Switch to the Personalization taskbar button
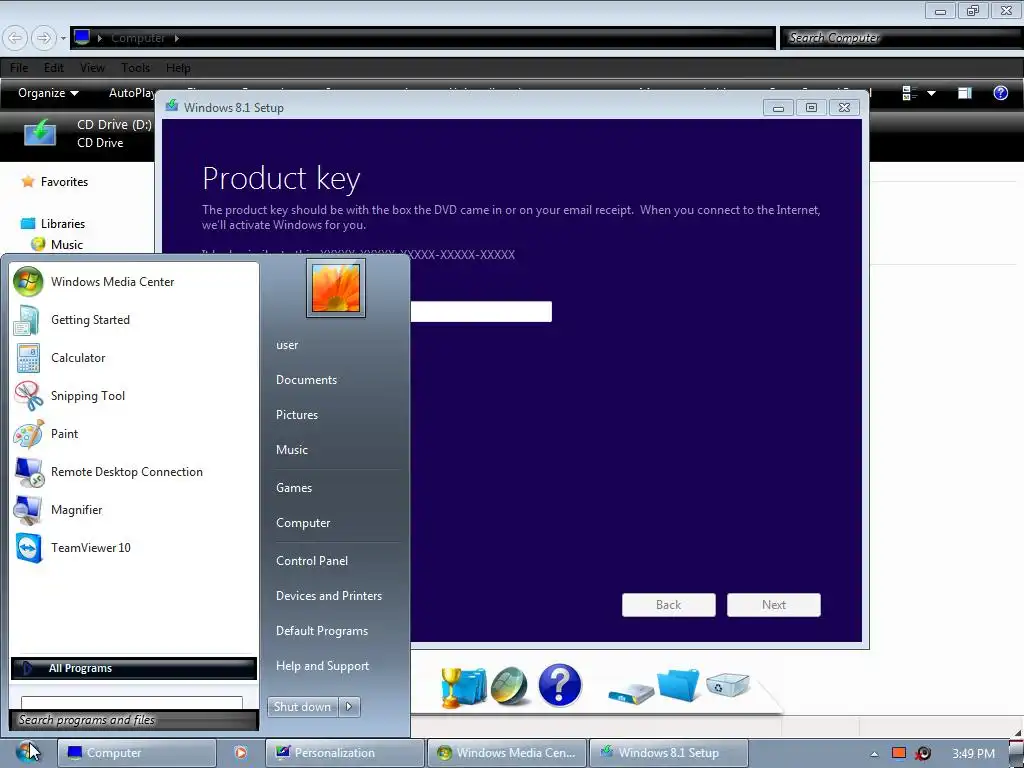The width and height of the screenshot is (1024, 768). click(x=345, y=753)
